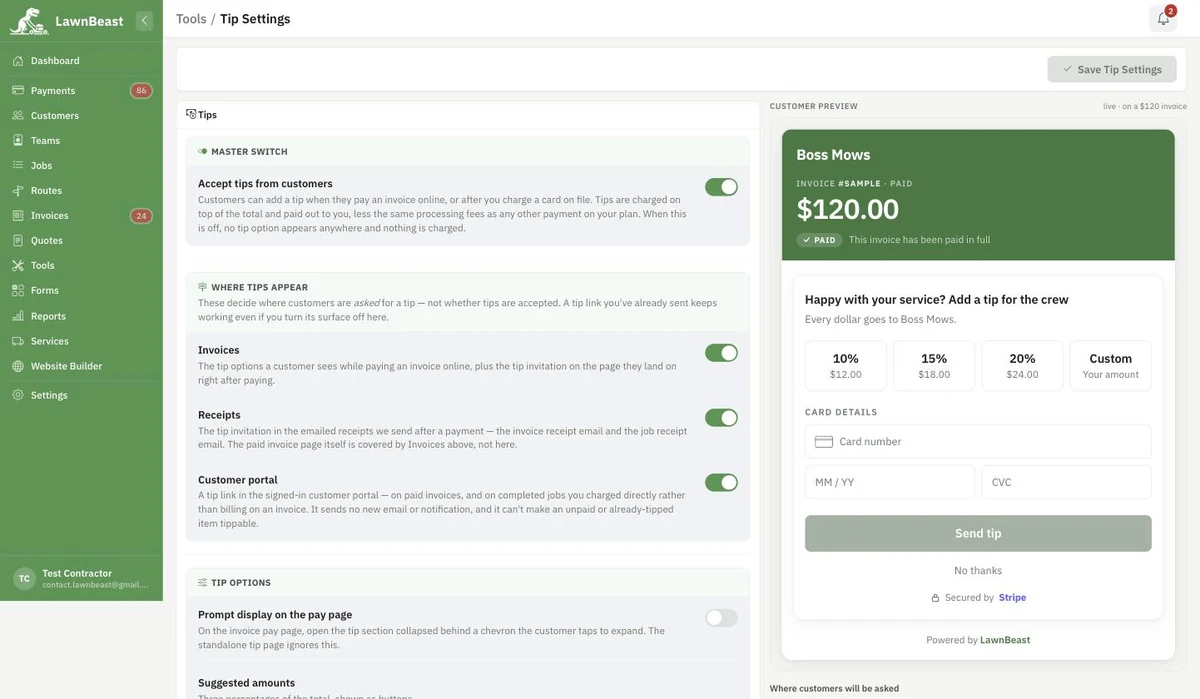The image size is (1200, 699).
Task: Click the Jobs list icon
Action: pos(18,166)
